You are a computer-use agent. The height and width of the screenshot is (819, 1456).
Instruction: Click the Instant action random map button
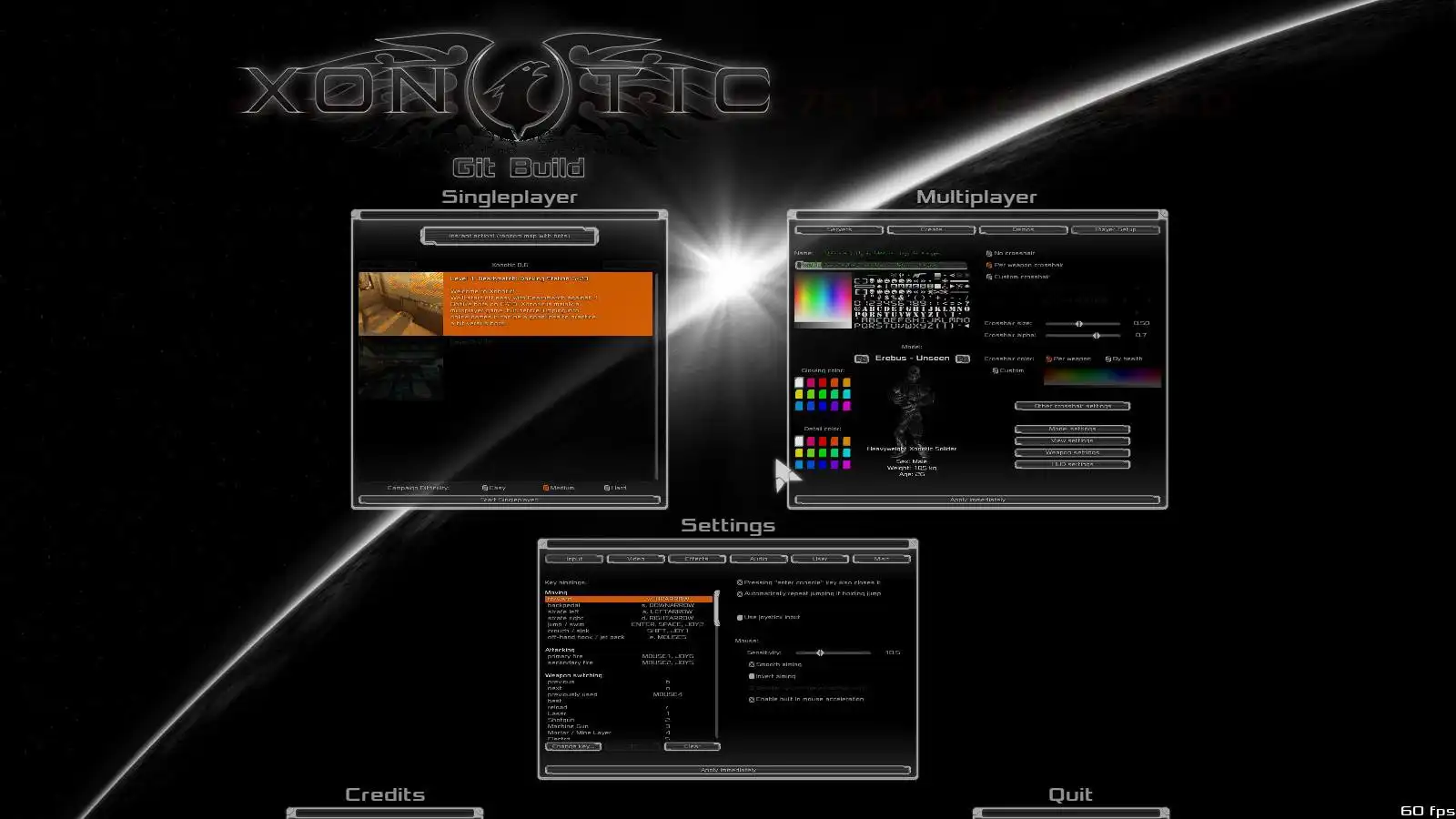point(510,236)
